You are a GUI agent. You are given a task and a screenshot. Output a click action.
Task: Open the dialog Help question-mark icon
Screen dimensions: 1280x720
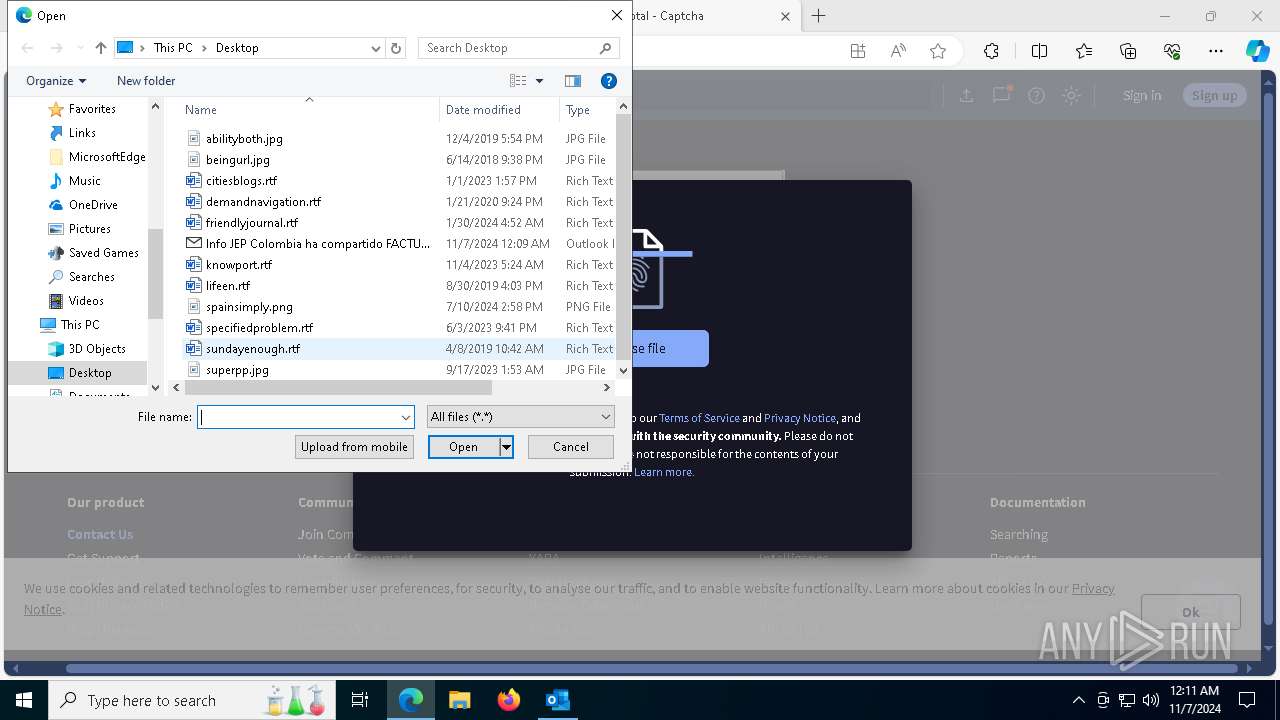pyautogui.click(x=609, y=81)
